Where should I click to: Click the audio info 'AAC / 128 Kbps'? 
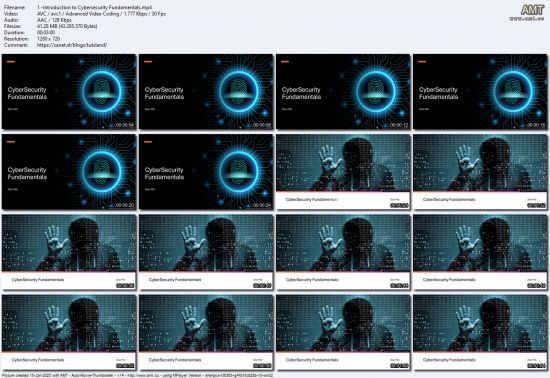click(x=54, y=20)
